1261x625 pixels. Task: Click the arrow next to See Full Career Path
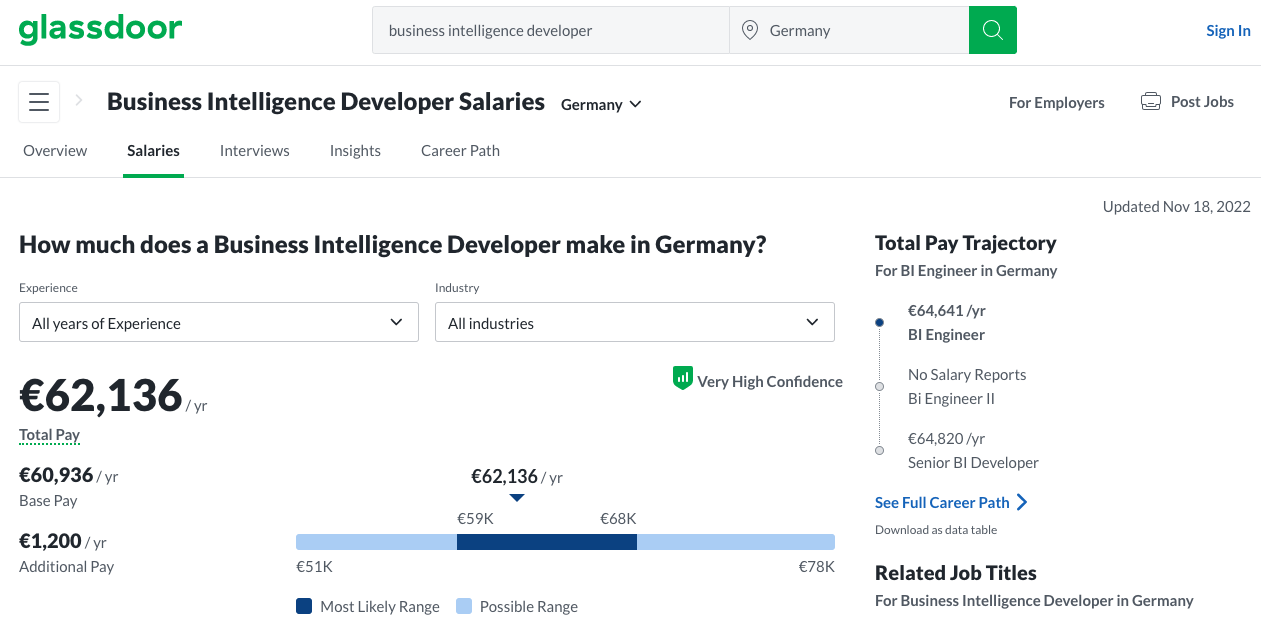point(1022,502)
